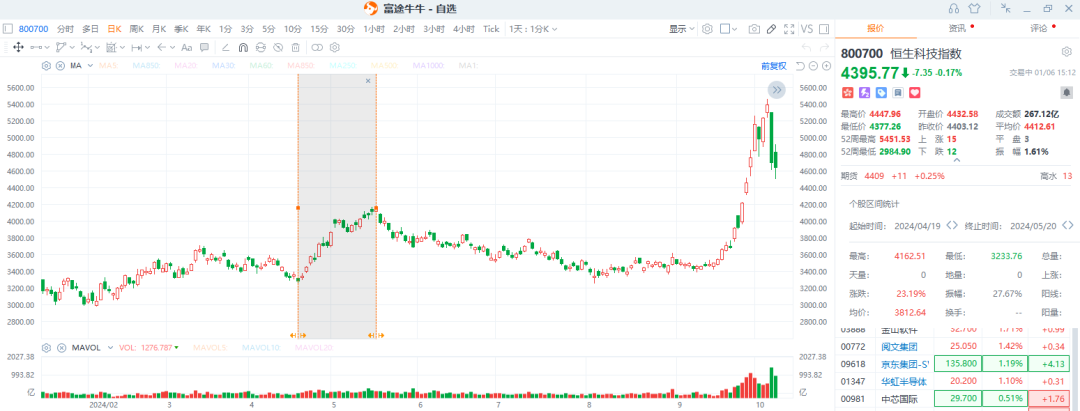Expand the MA indicator dropdown arrow
This screenshot has width=1080, height=411.
tap(90, 66)
